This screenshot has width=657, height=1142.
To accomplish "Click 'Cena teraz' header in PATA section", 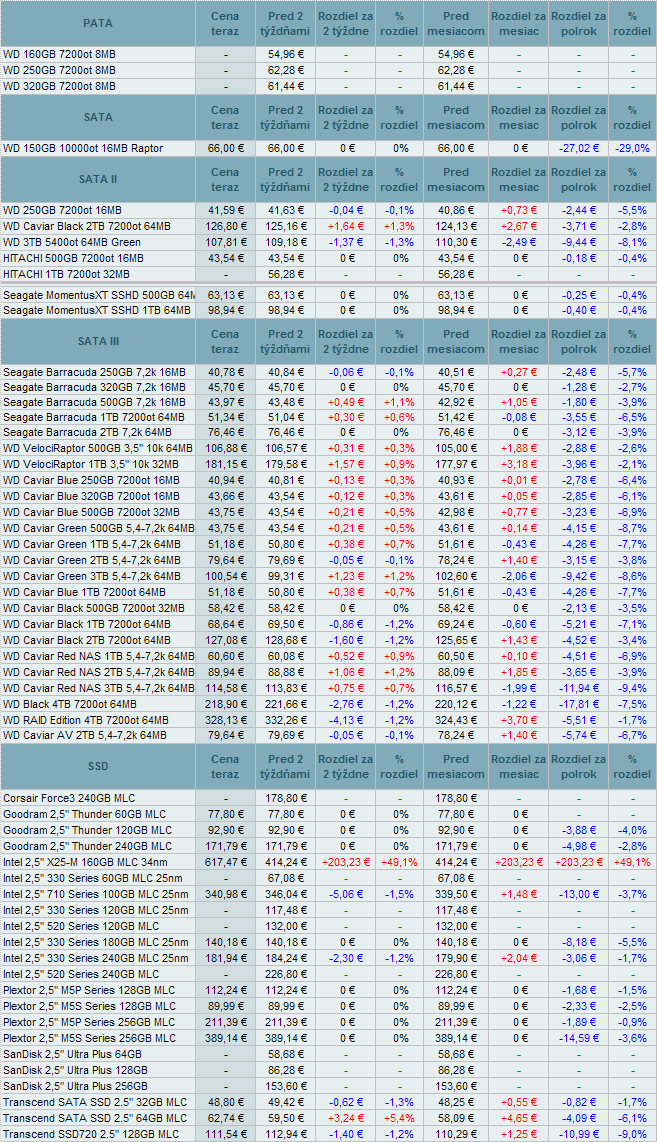I will 225,23.
